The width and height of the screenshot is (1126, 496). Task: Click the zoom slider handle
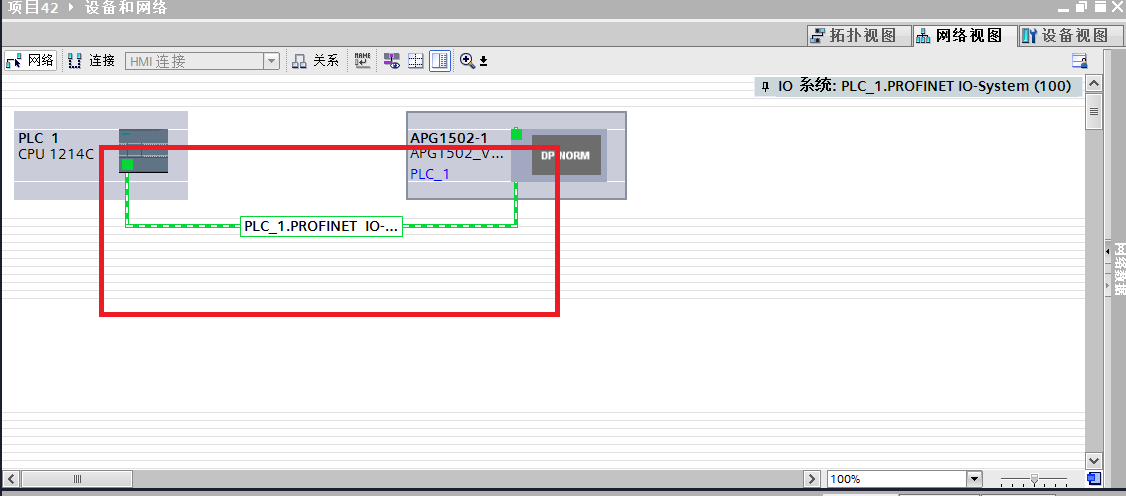(1034, 479)
